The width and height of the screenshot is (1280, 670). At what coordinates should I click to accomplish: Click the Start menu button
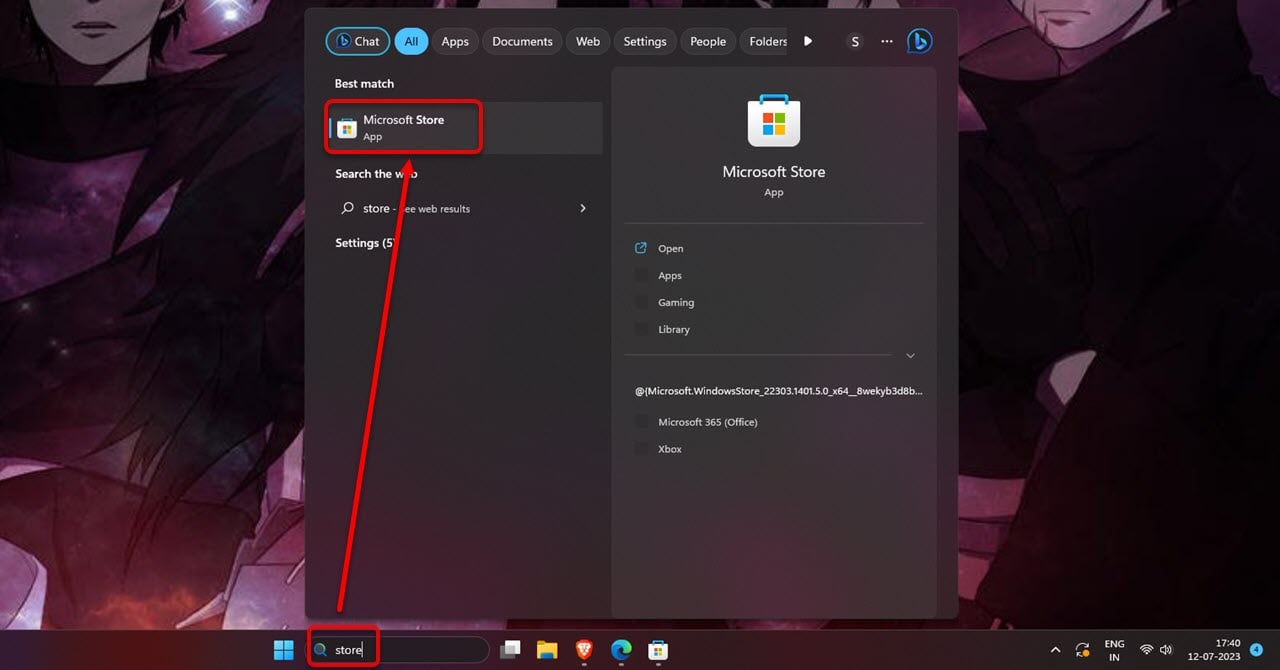283,649
